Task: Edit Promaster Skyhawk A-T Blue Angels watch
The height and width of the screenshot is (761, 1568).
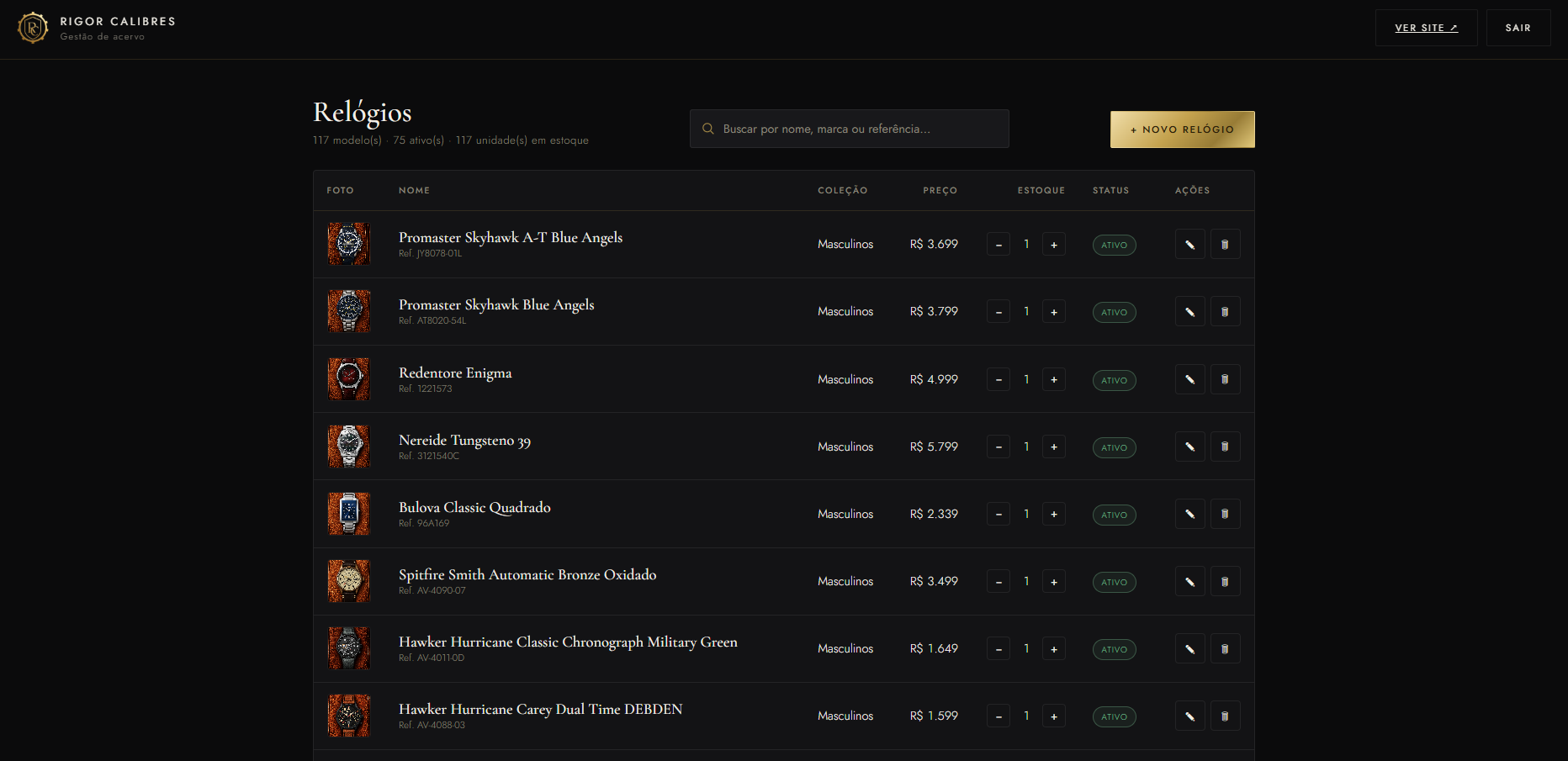Action: 1189,245
